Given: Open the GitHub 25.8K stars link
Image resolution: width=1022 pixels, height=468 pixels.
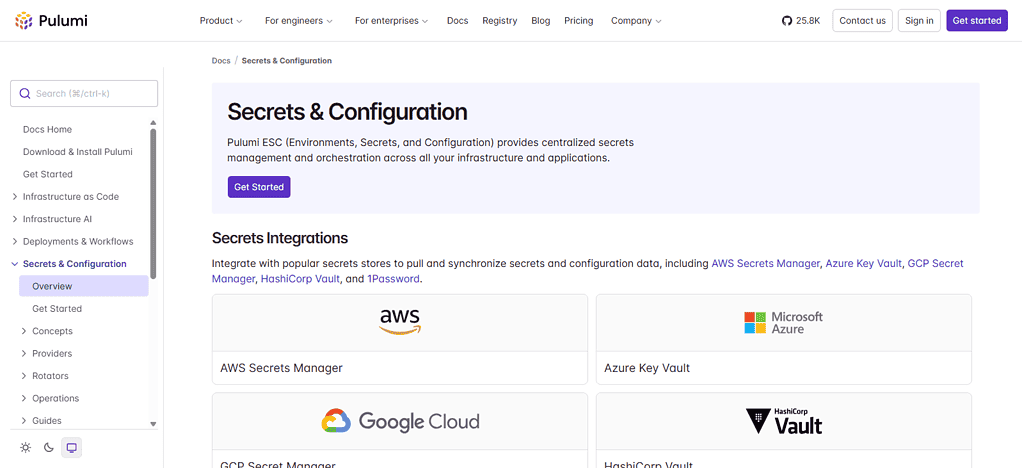Looking at the screenshot, I should [x=801, y=21].
